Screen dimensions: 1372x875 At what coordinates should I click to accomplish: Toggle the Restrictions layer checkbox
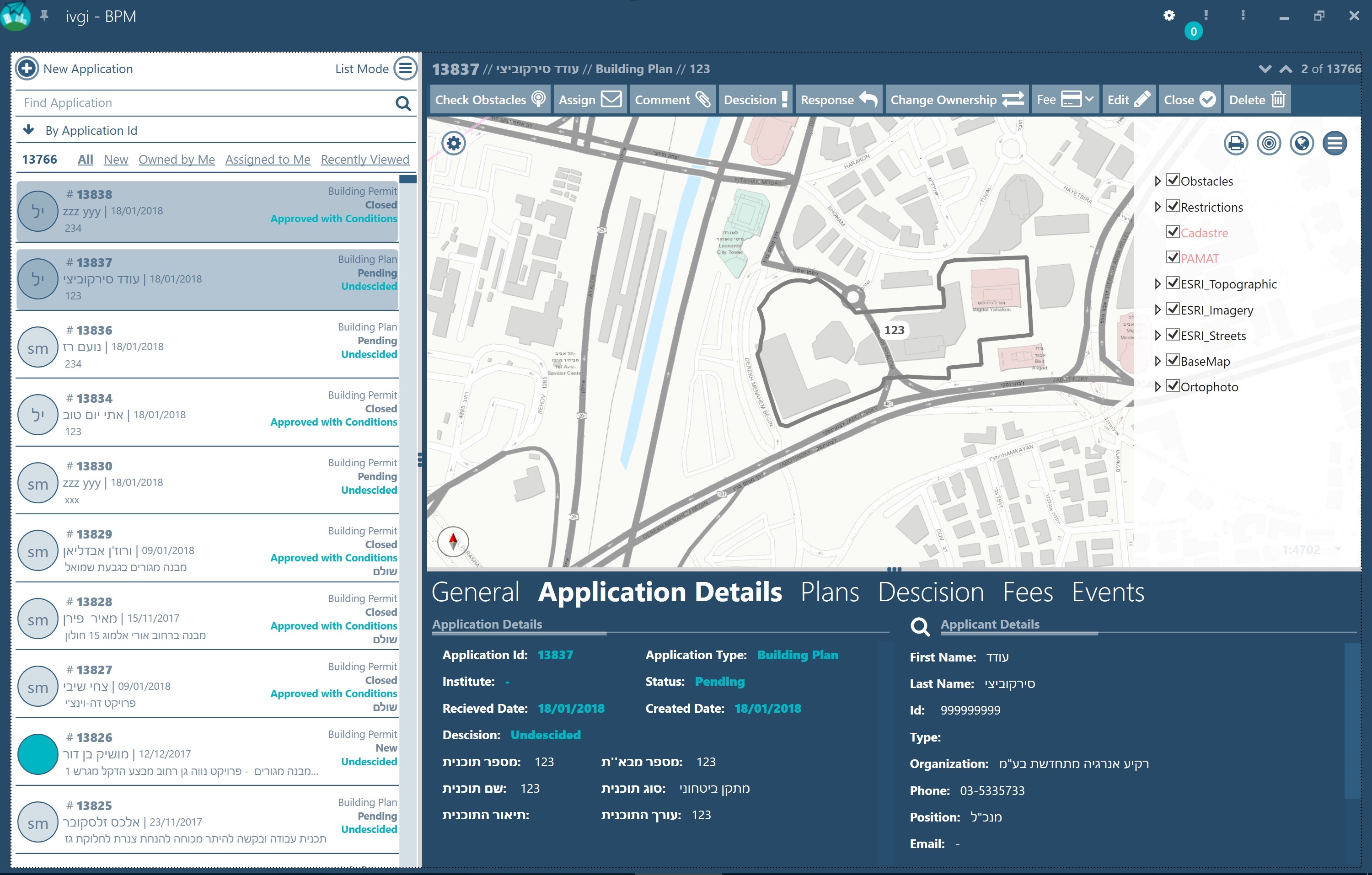click(x=1173, y=206)
